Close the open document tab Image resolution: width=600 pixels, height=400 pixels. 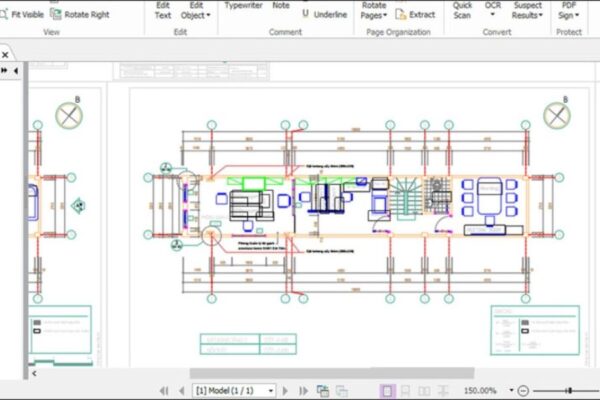5,53
